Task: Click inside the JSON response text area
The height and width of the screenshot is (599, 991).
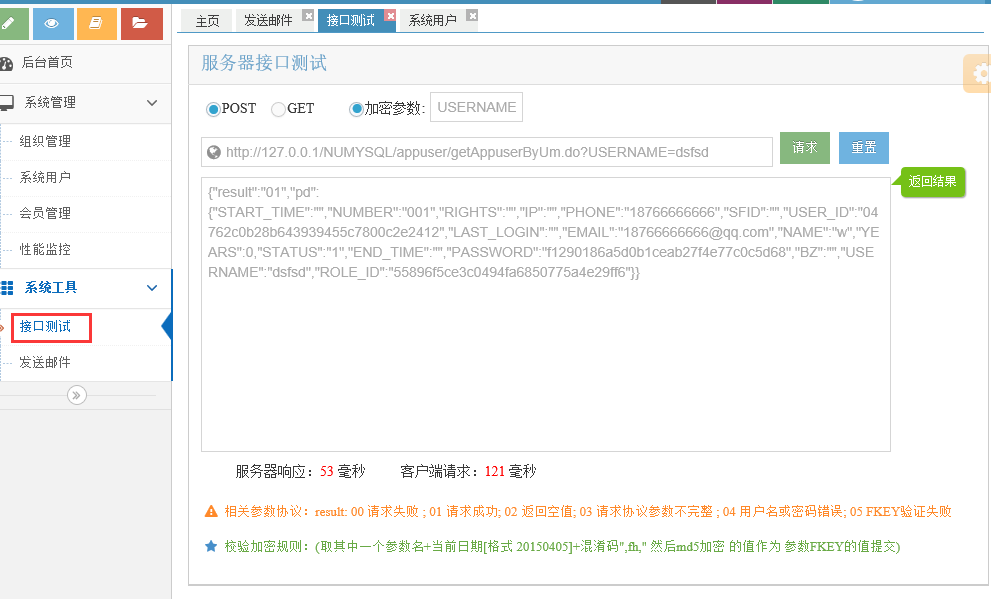Action: point(545,315)
